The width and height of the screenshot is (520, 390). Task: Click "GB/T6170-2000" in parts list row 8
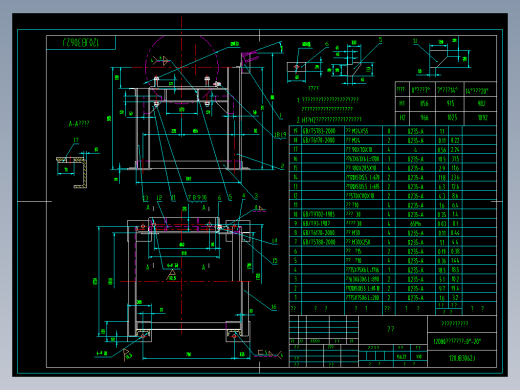point(319,233)
